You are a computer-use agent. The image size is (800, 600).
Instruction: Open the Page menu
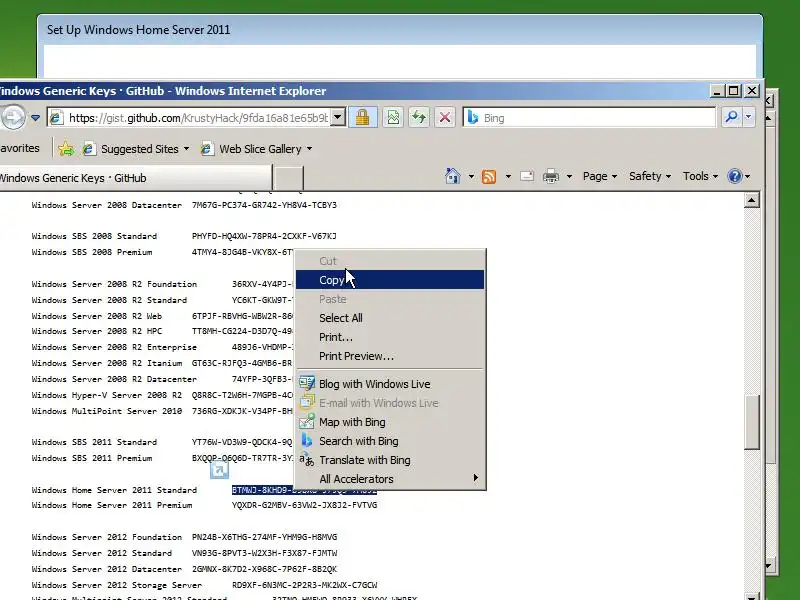pos(600,177)
